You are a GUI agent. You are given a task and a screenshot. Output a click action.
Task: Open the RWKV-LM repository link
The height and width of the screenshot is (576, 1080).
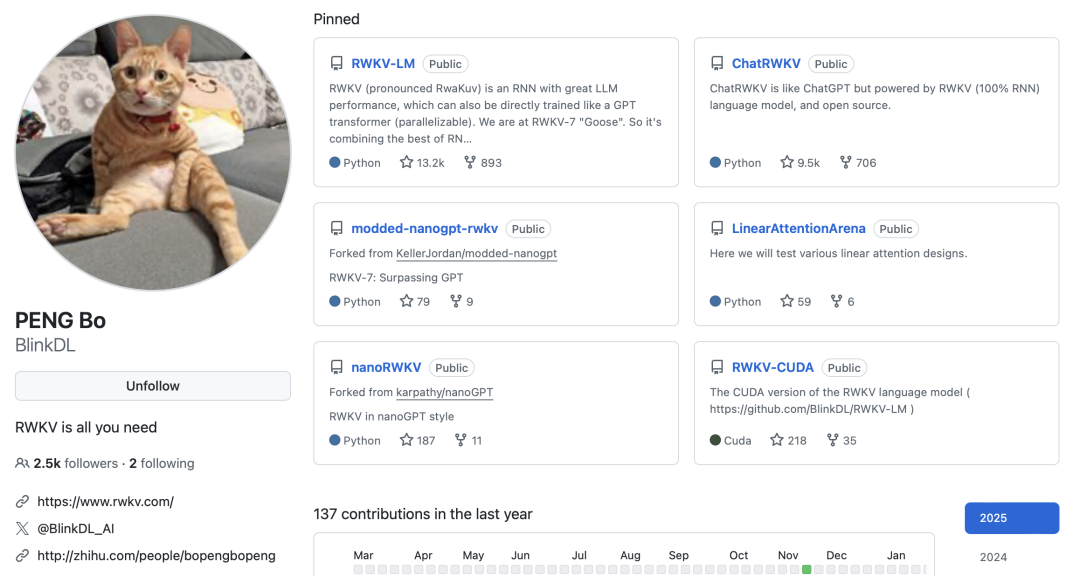(x=383, y=63)
